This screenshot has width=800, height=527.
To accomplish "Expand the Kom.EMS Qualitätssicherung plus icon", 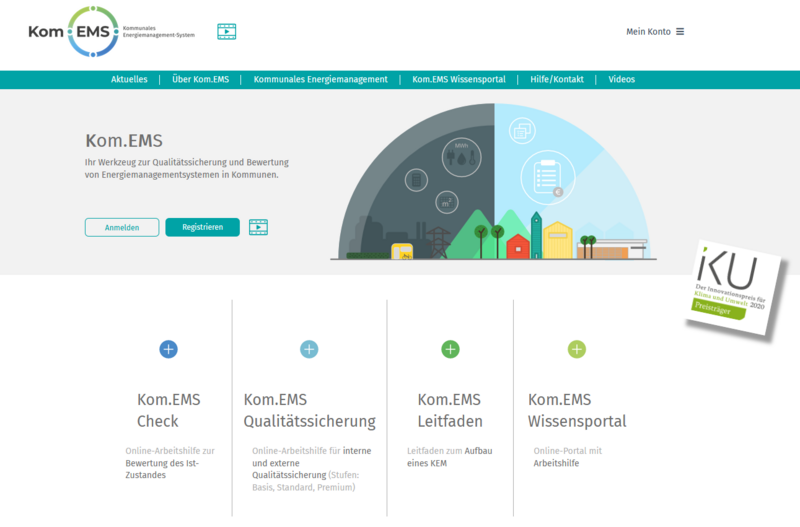I will [x=309, y=349].
